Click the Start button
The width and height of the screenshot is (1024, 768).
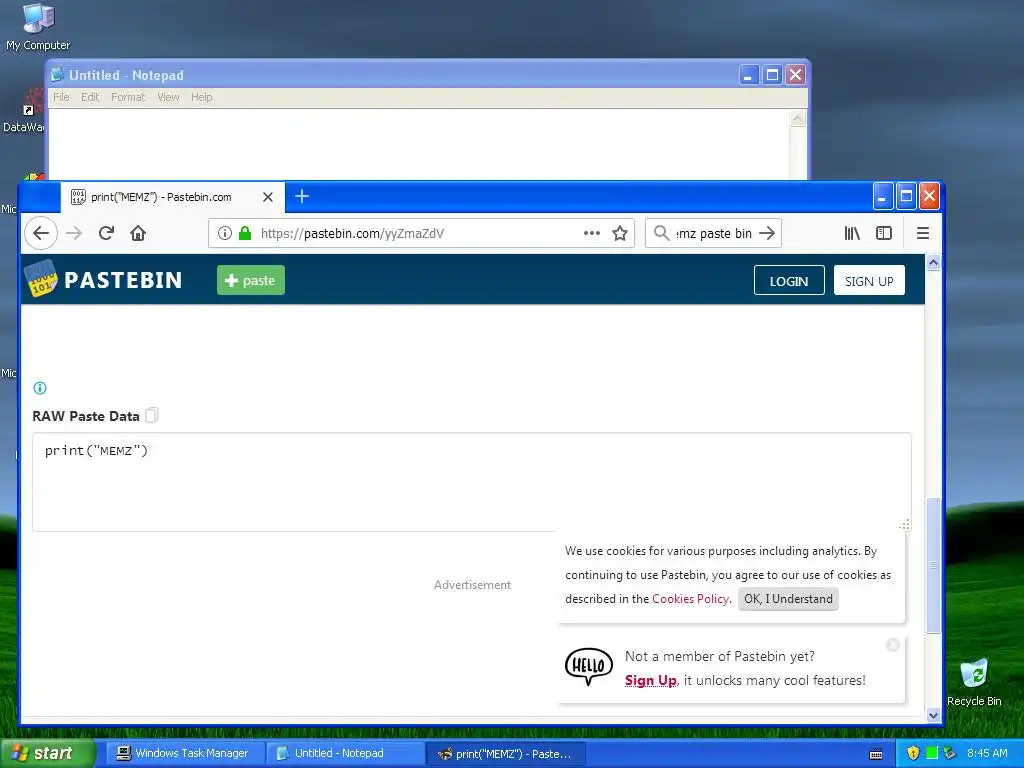tap(47, 753)
